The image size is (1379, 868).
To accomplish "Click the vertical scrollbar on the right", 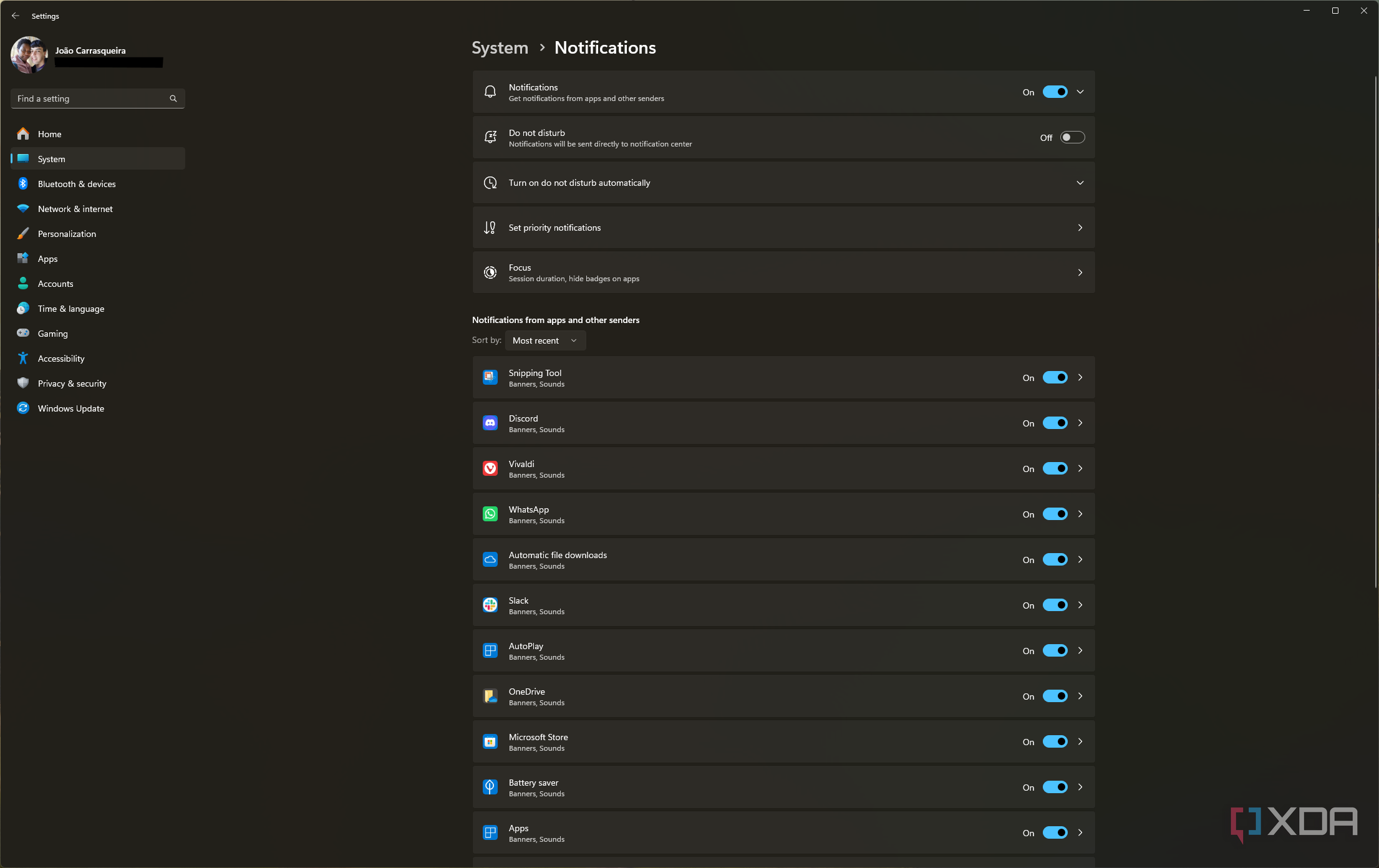I will click(1375, 331).
